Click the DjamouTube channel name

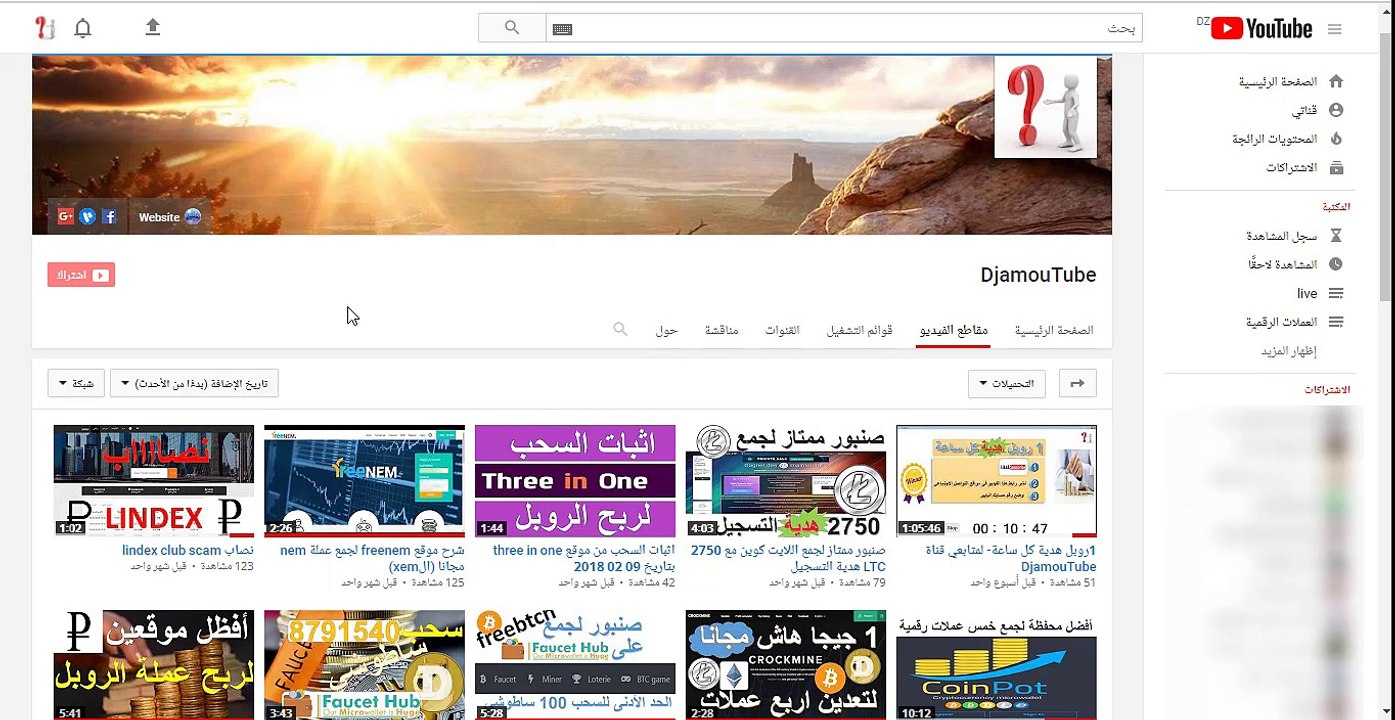(x=1038, y=275)
